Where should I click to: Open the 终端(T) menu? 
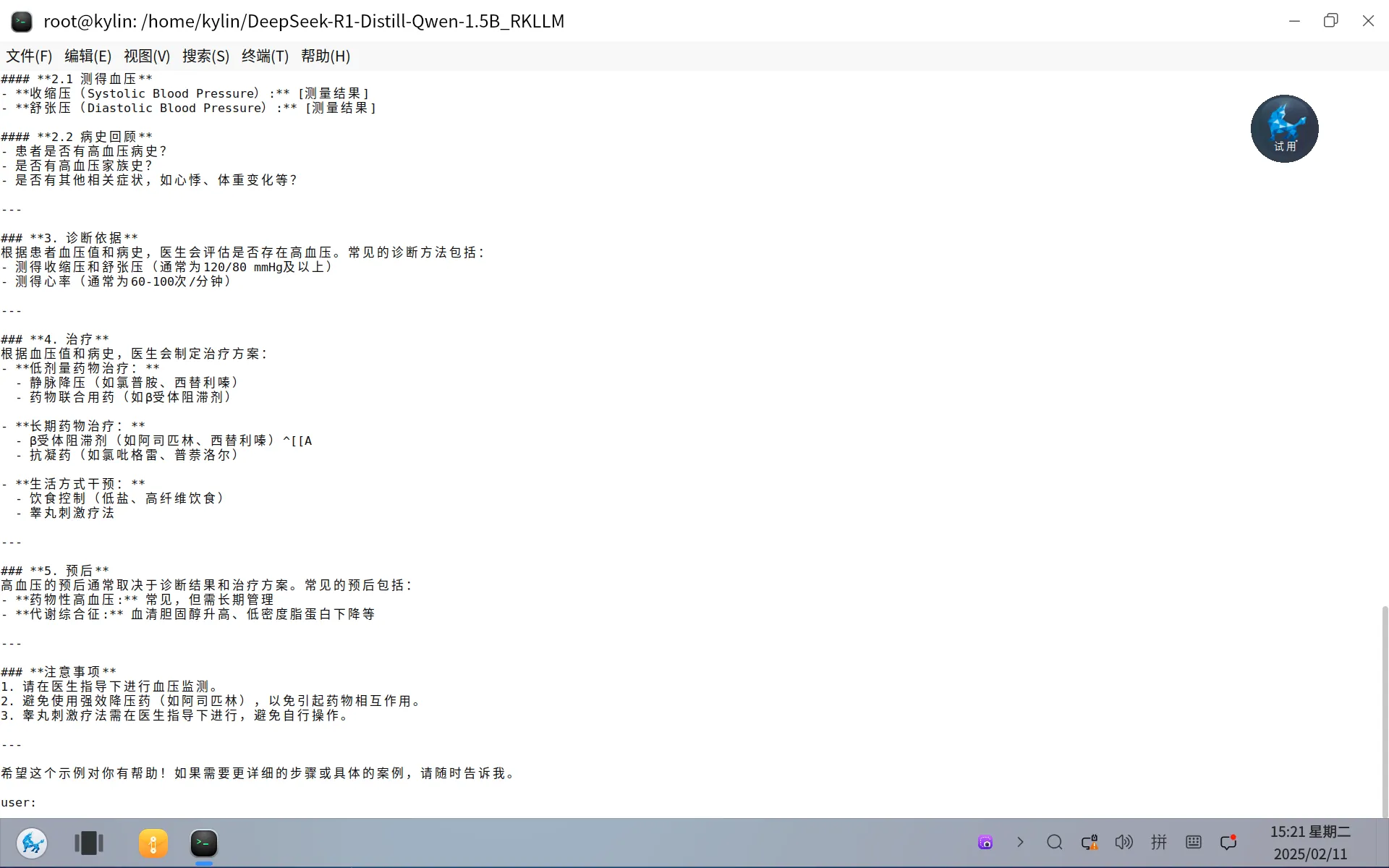coord(265,56)
